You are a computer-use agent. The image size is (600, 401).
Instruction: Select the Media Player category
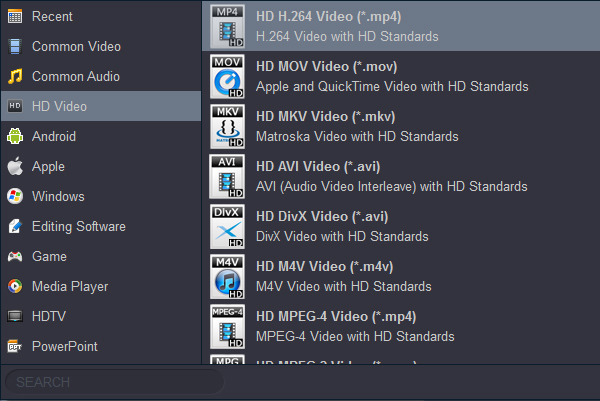pyautogui.click(x=68, y=286)
